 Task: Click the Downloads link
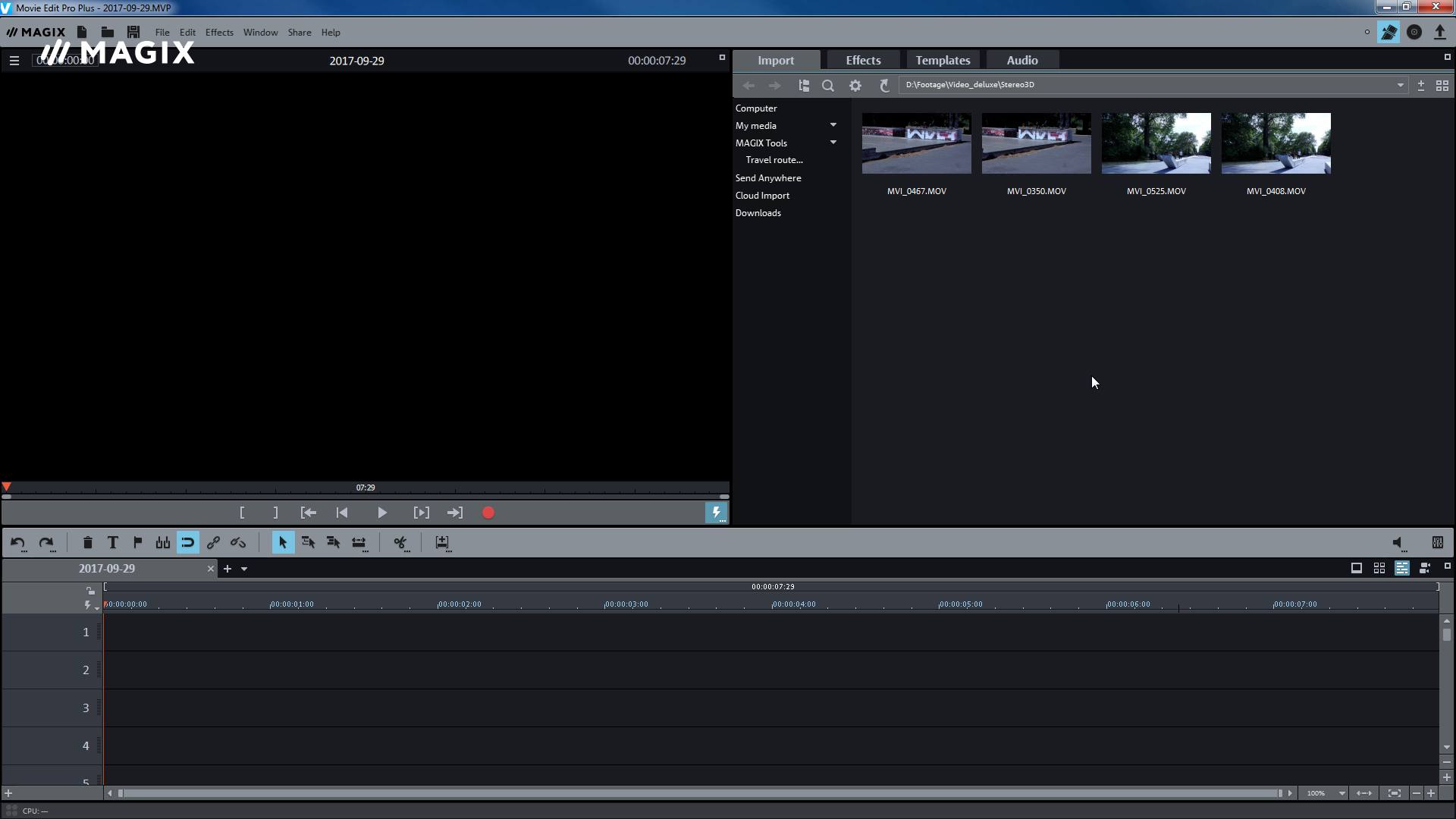click(x=758, y=212)
